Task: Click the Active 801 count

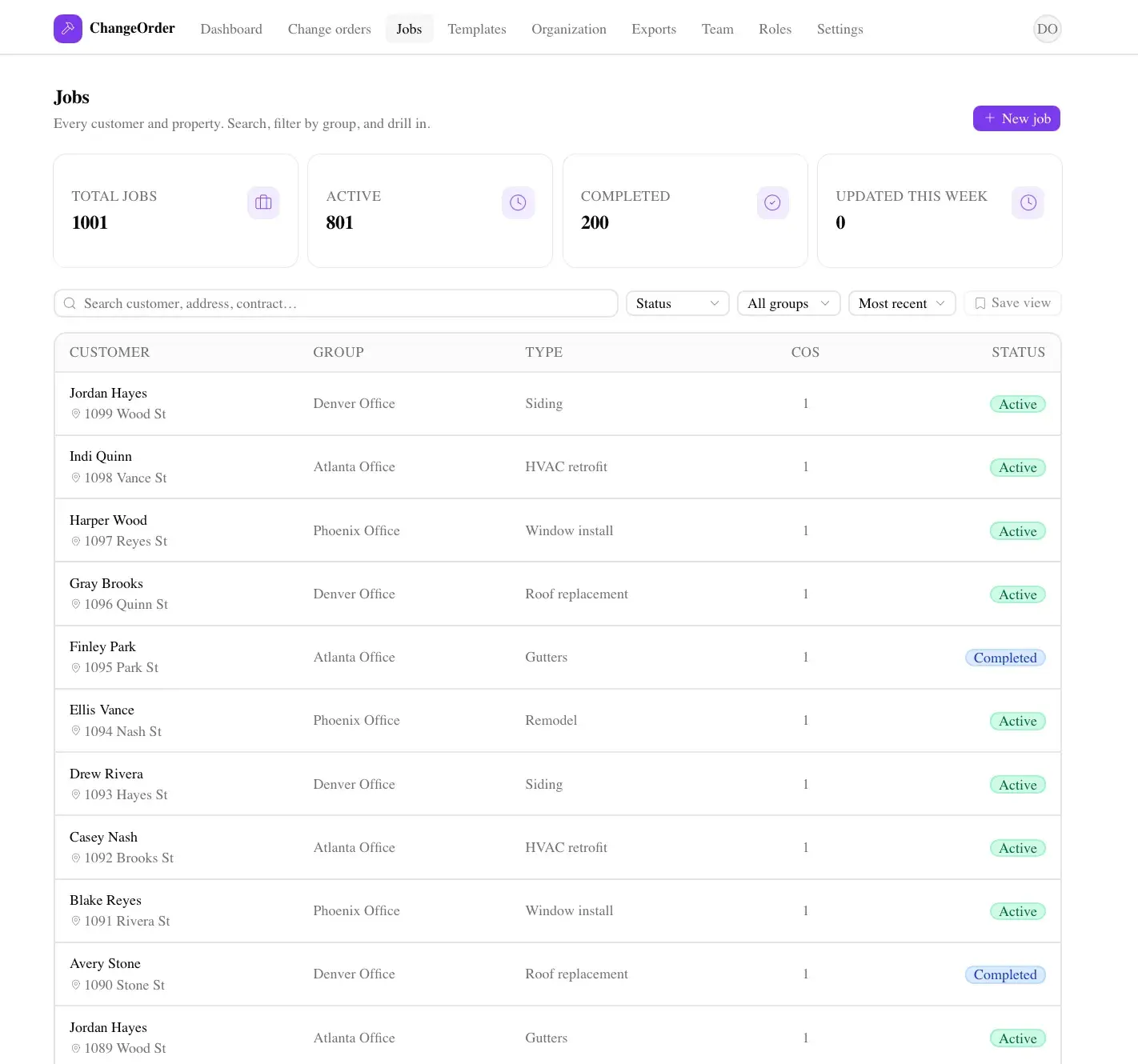Action: 339,222
